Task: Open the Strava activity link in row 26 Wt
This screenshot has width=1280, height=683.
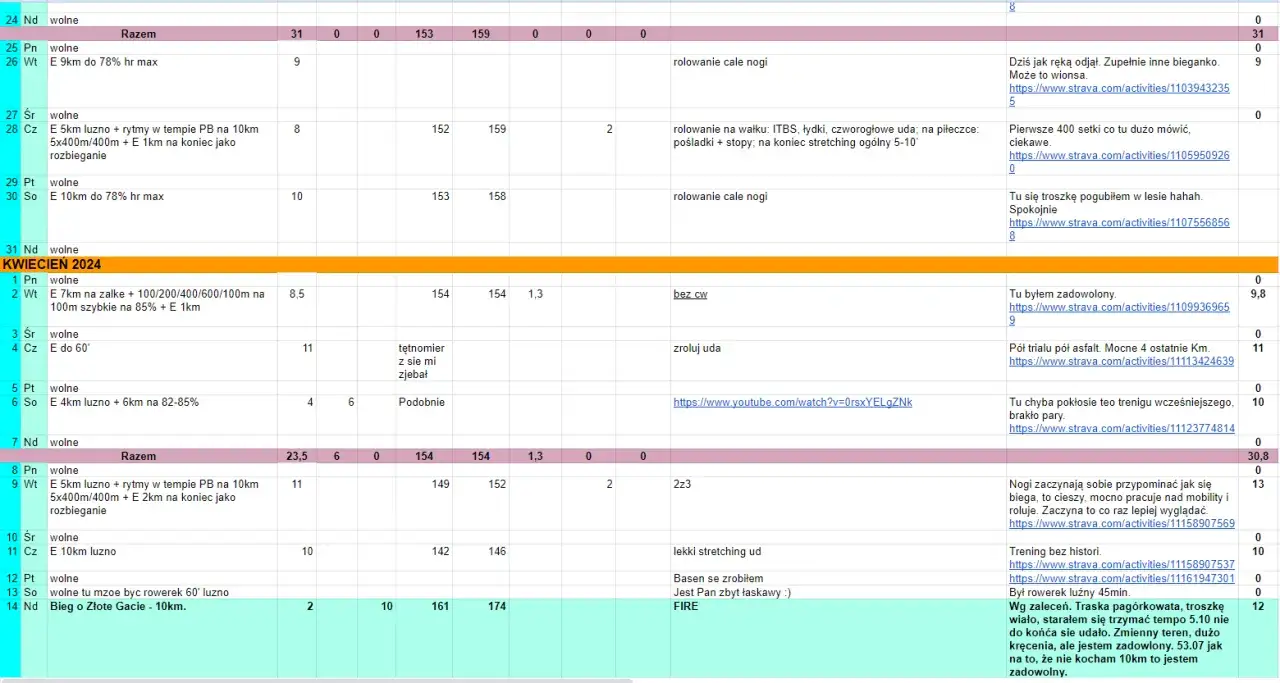Action: pyautogui.click(x=1119, y=94)
